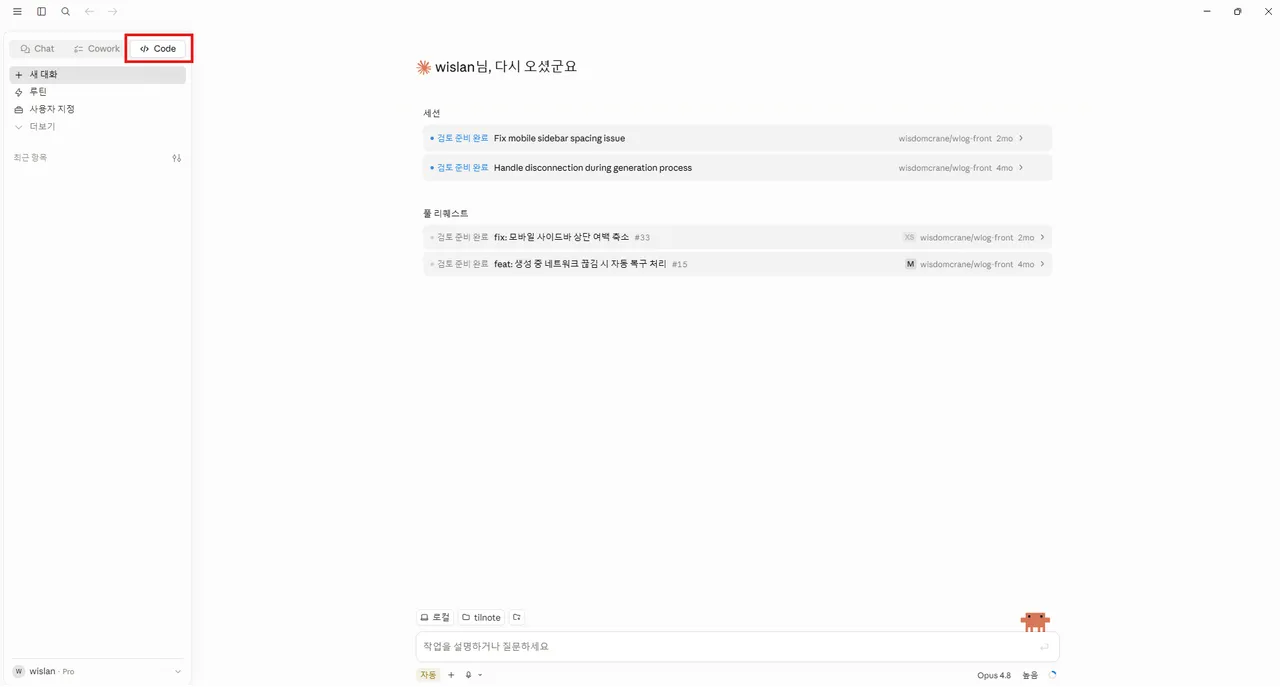Click the orange Claude starburst logo

(424, 67)
